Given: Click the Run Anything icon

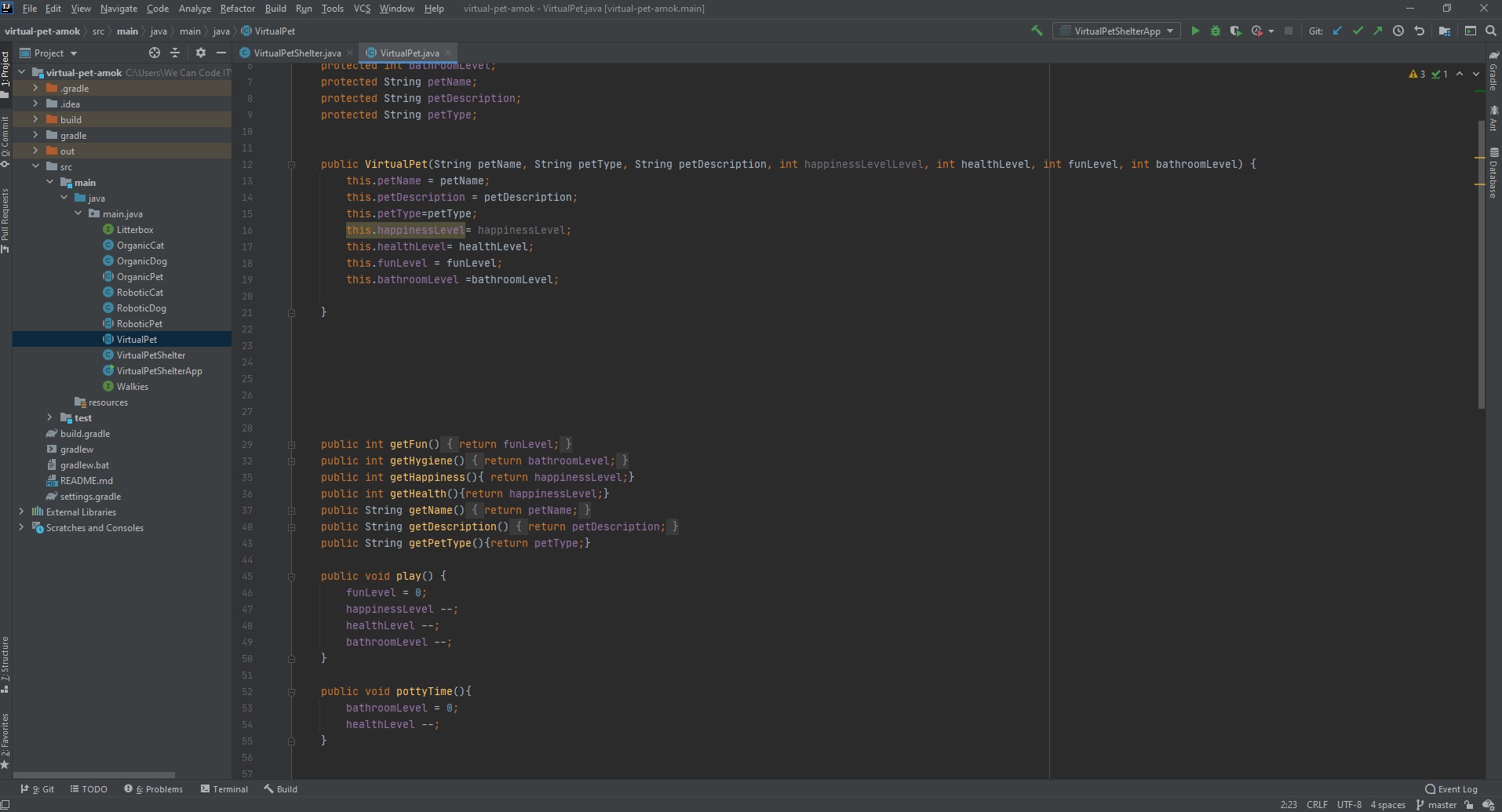Looking at the screenshot, I should tap(1471, 31).
